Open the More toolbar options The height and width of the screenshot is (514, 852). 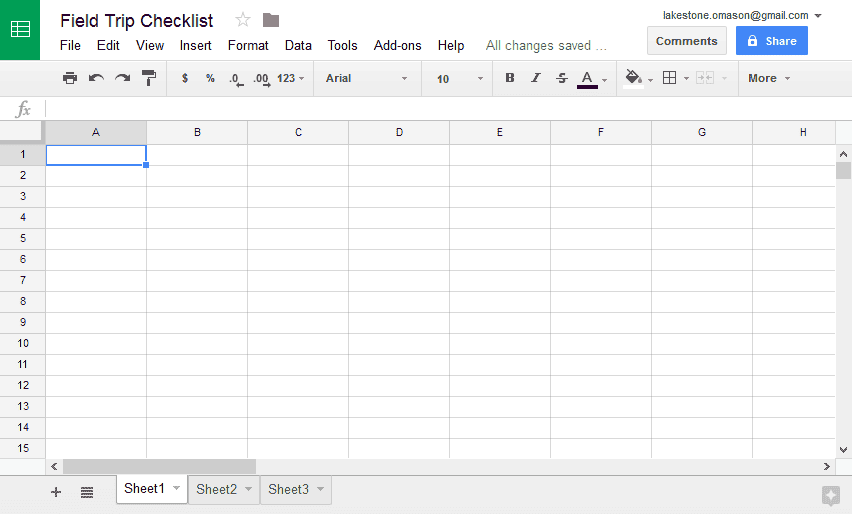click(769, 78)
